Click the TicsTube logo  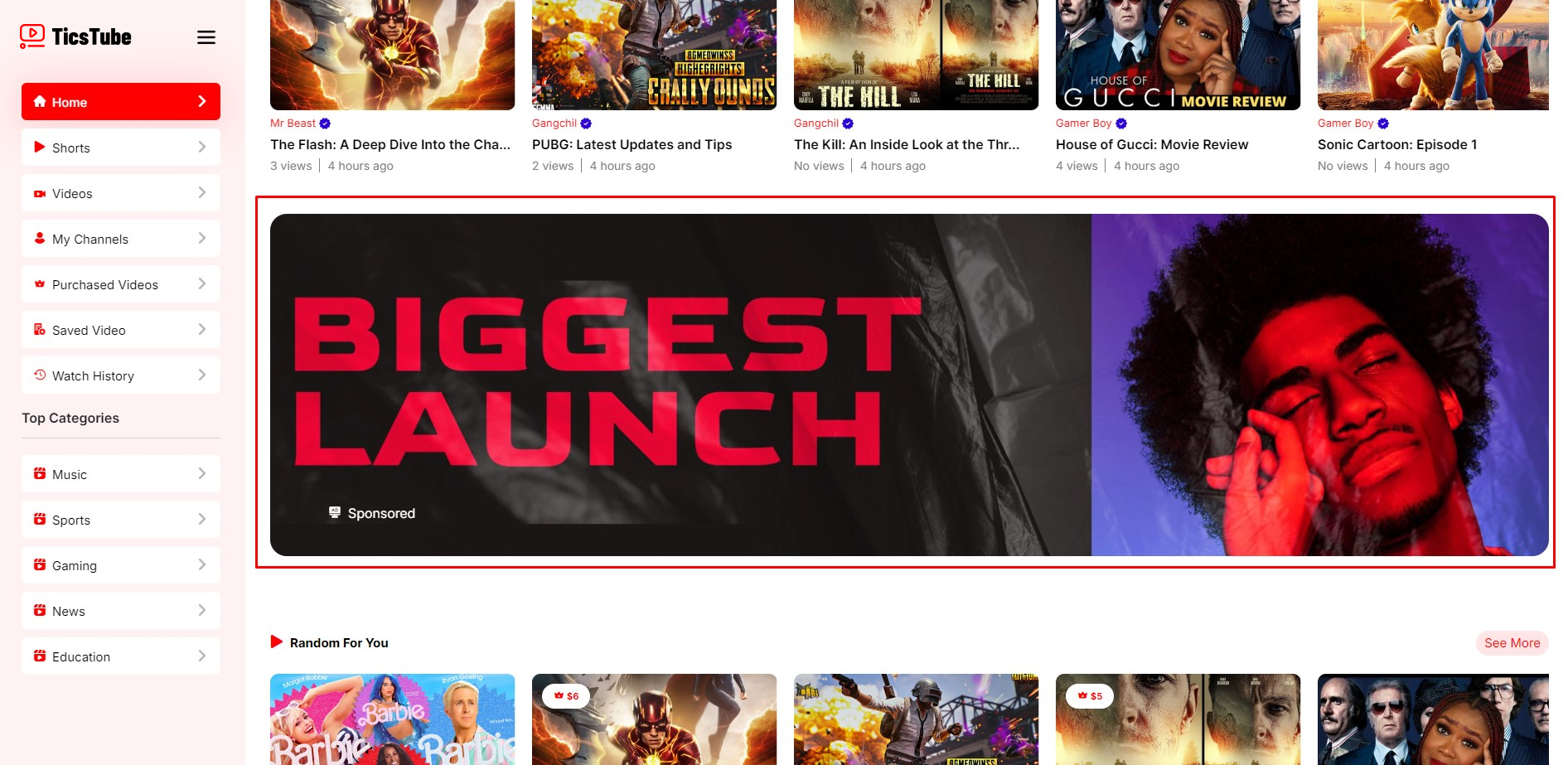click(76, 36)
